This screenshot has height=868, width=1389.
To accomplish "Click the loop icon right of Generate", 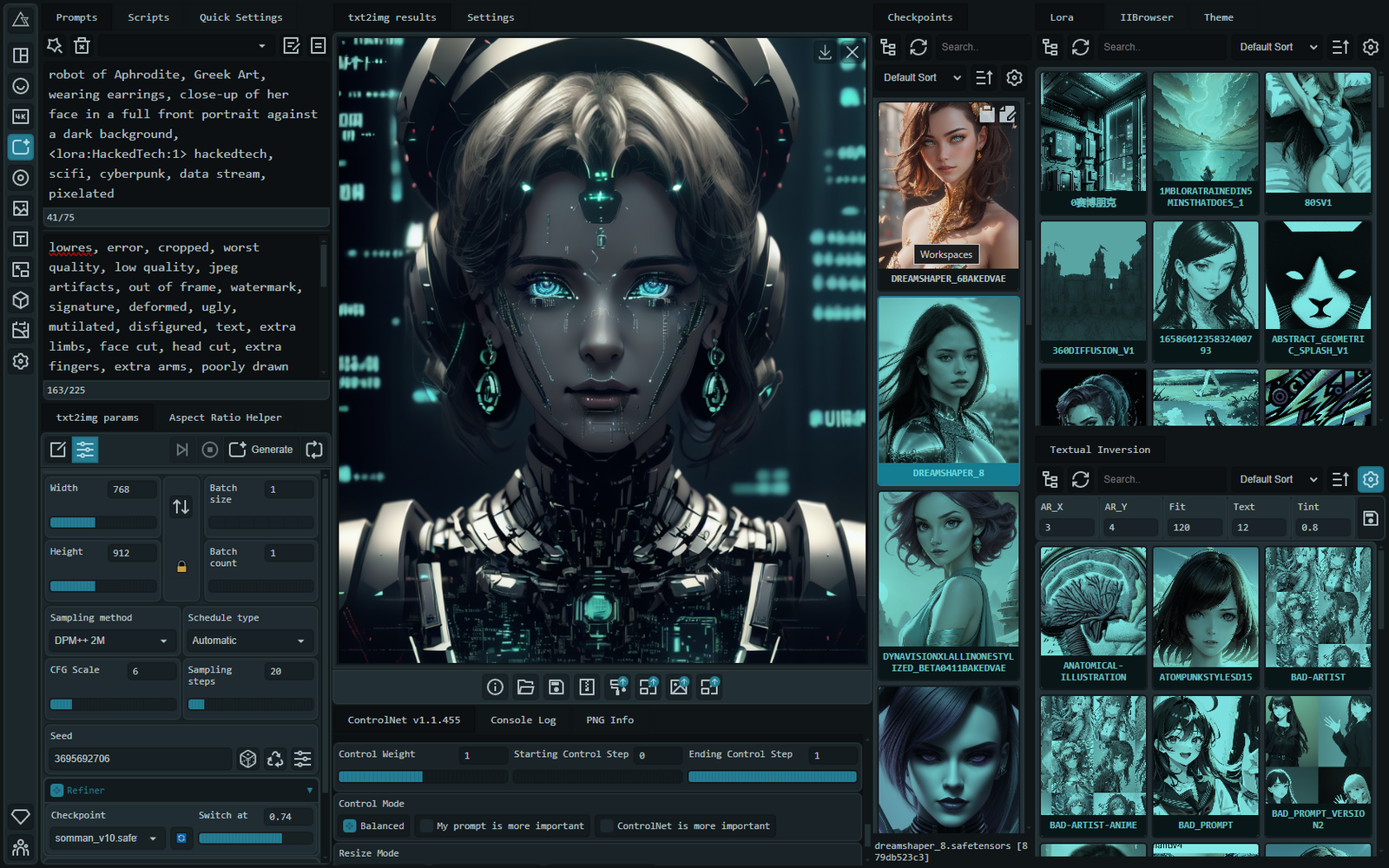I will [314, 450].
